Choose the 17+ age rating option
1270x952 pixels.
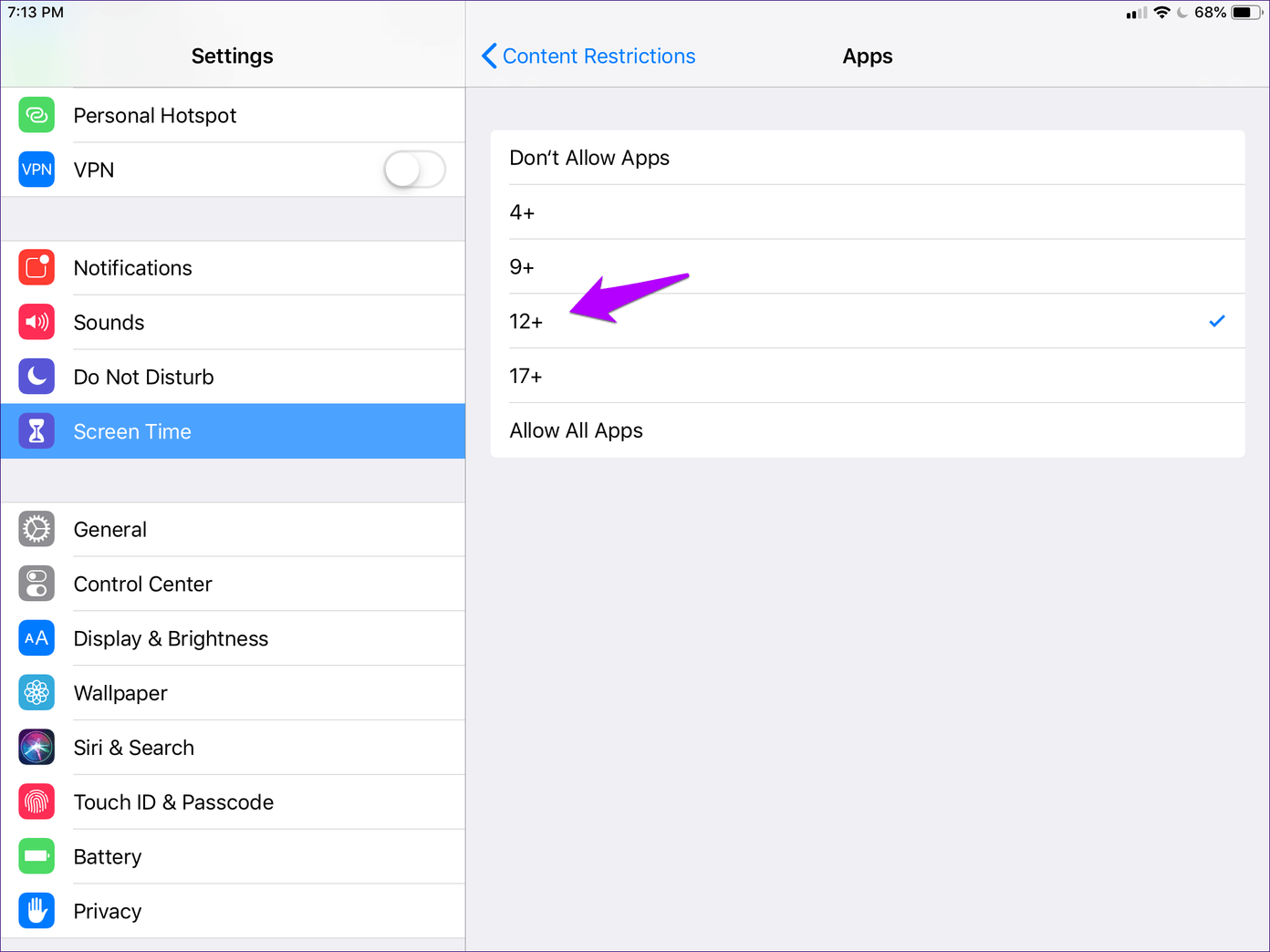click(x=867, y=376)
